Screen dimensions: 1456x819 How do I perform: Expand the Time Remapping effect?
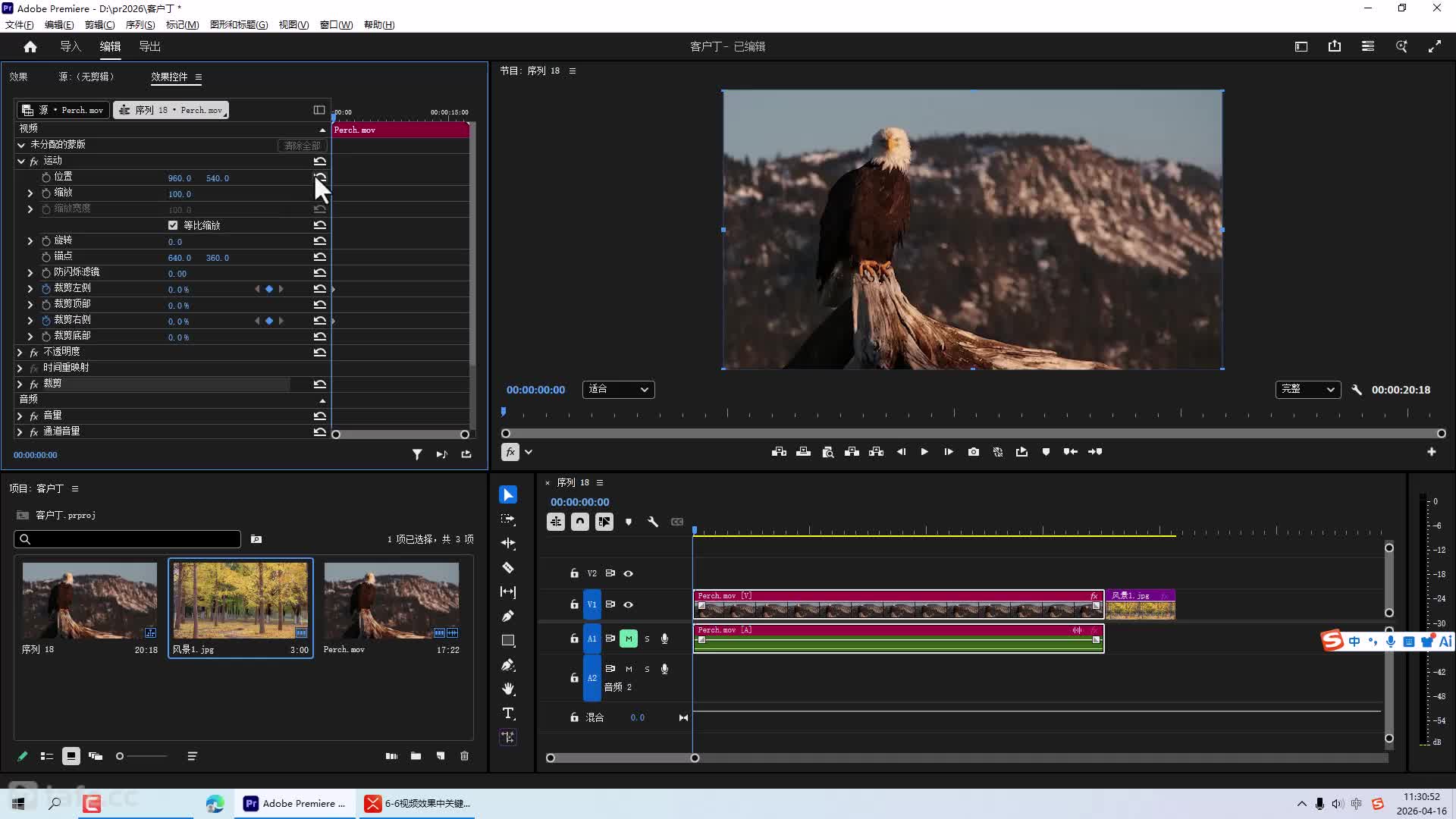[20, 369]
